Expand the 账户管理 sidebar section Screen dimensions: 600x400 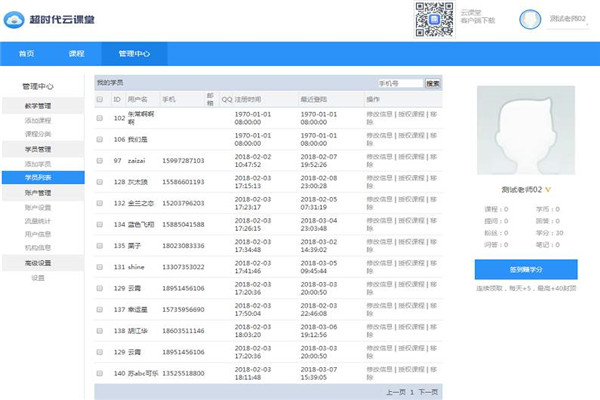coord(38,192)
